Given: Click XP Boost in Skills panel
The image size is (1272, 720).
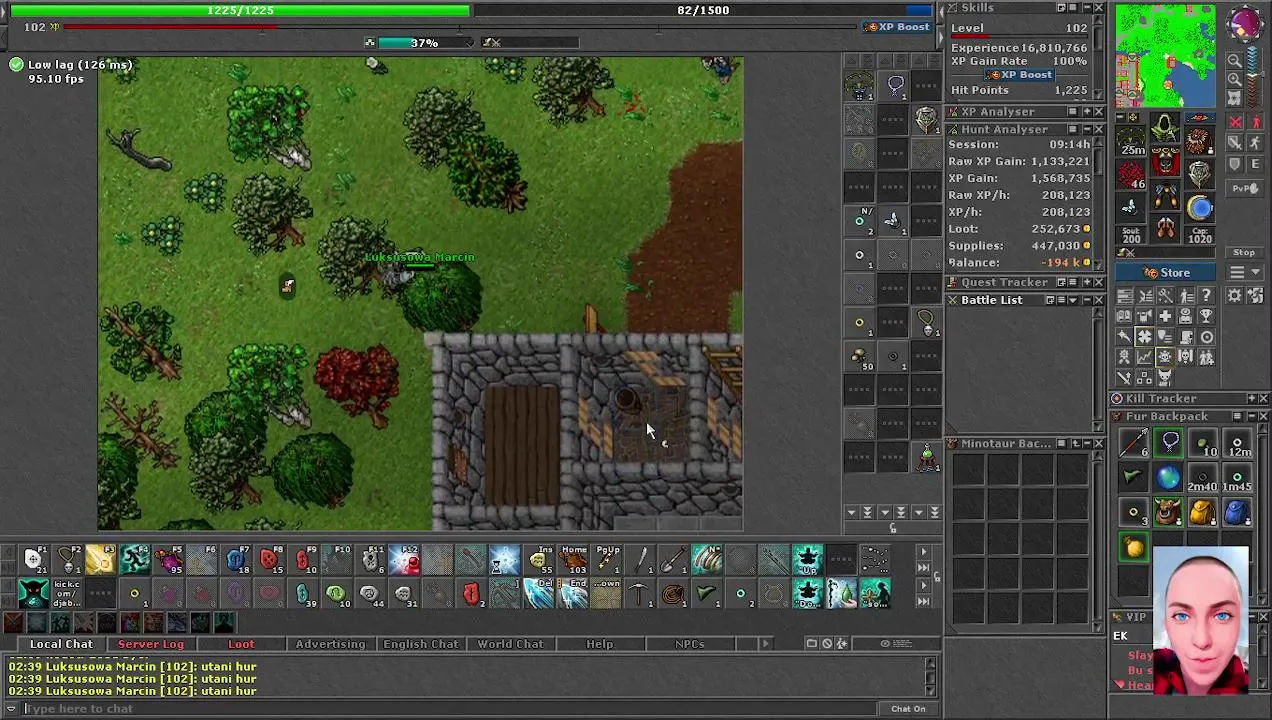Looking at the screenshot, I should point(1020,75).
